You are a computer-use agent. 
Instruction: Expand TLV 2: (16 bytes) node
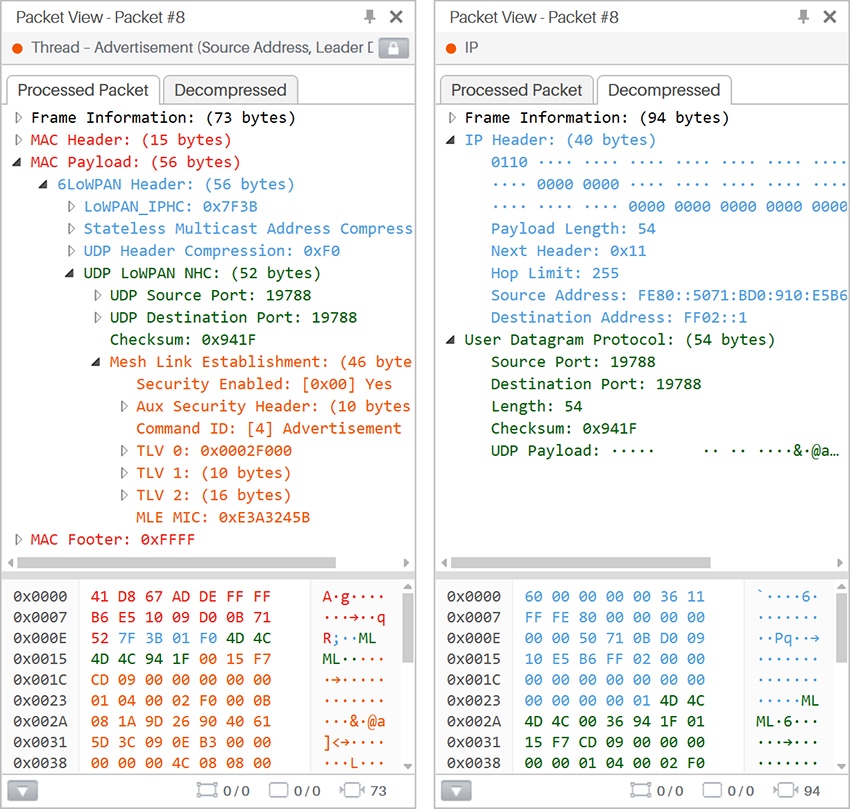click(x=124, y=496)
